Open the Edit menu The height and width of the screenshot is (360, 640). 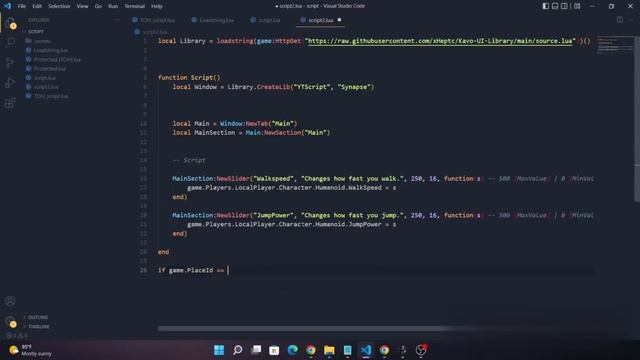click(x=37, y=6)
